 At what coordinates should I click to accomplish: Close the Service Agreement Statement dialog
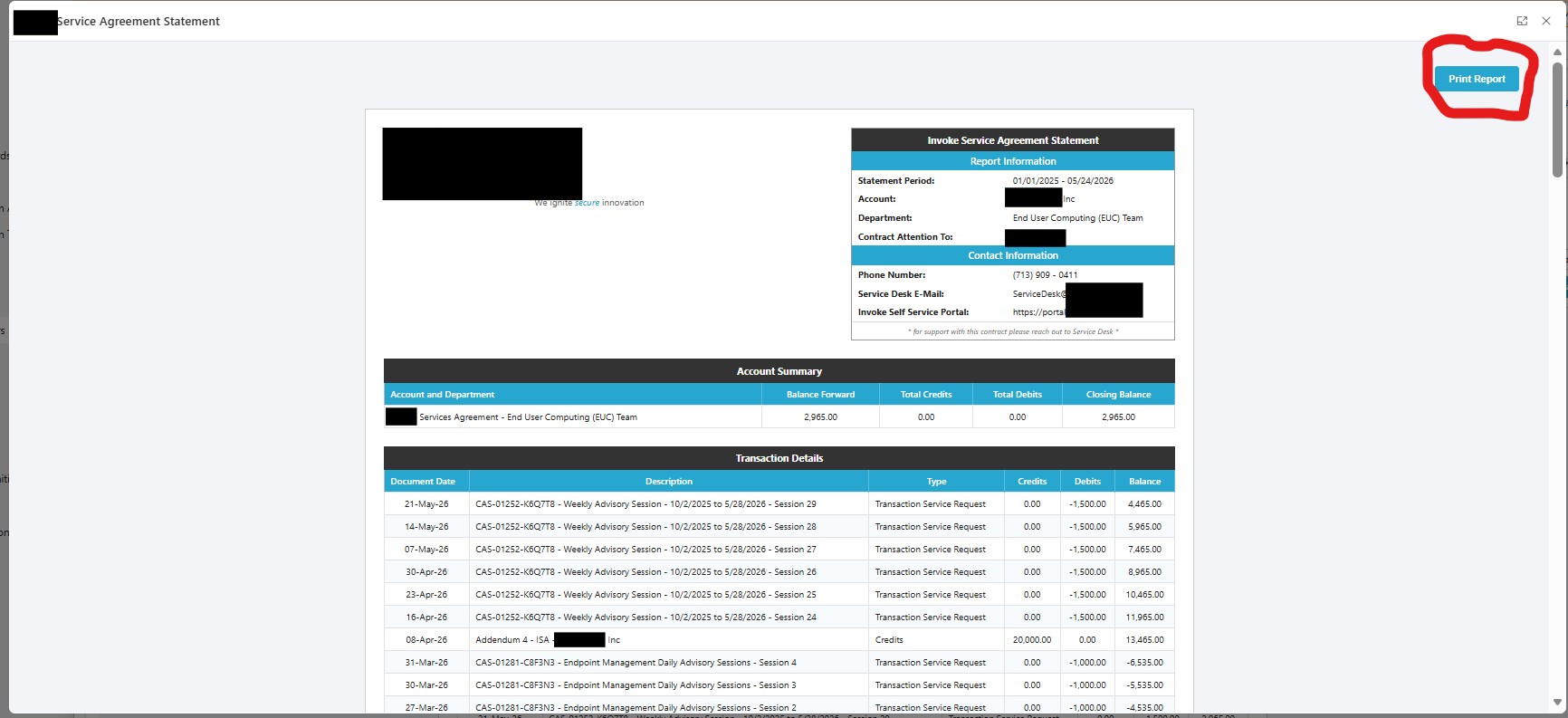coord(1546,21)
